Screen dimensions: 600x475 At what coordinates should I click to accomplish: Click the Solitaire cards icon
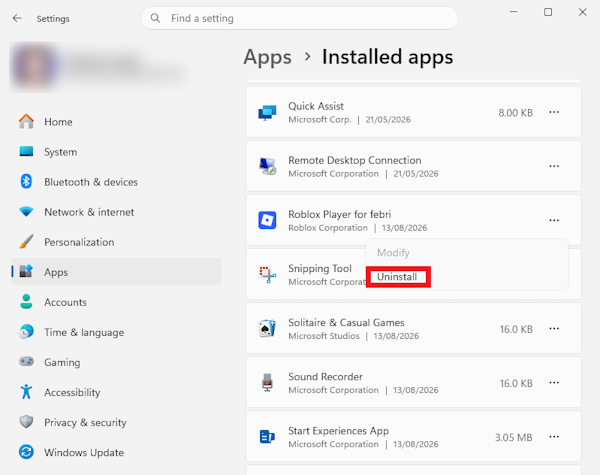point(267,328)
